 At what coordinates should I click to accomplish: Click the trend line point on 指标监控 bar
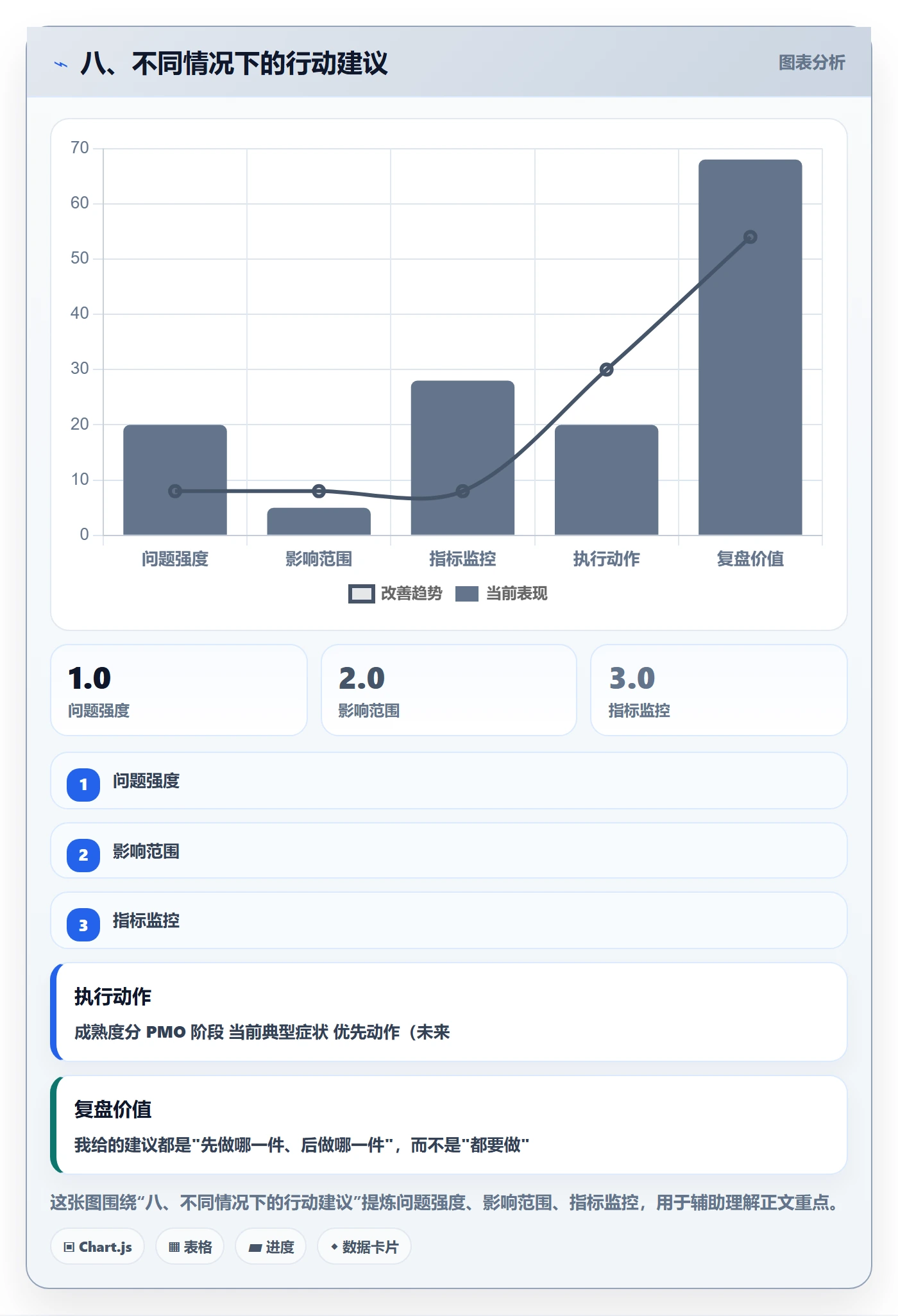pos(462,491)
